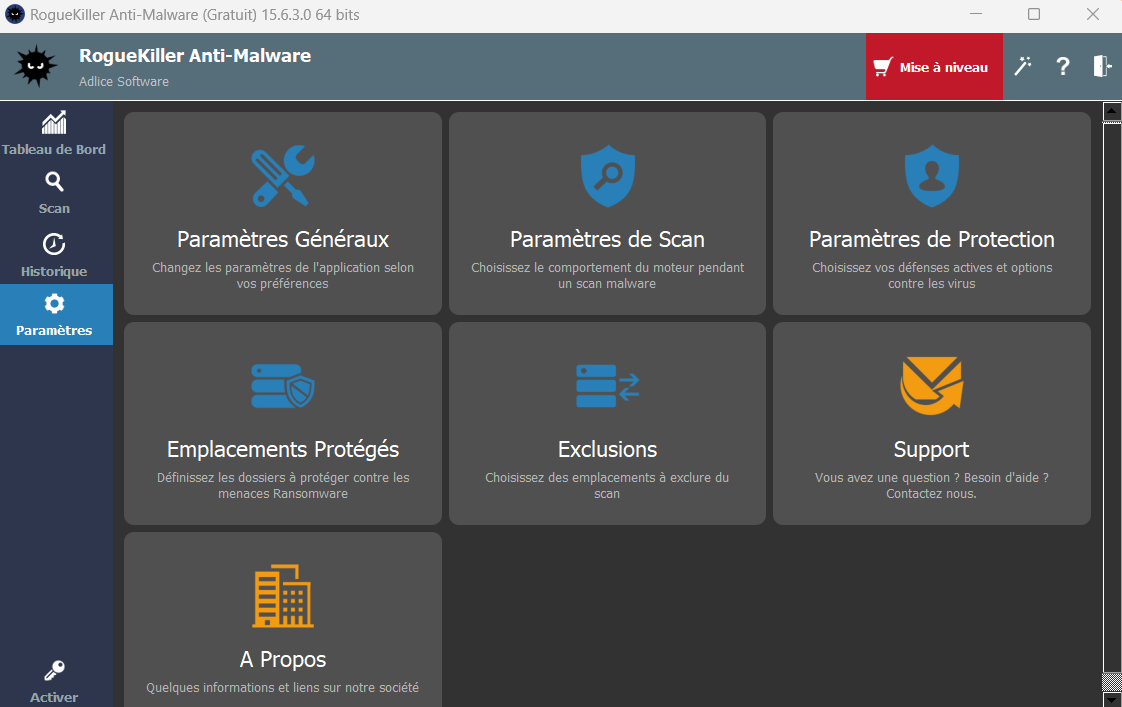Open the Historique section
The width and height of the screenshot is (1122, 707).
click(54, 255)
